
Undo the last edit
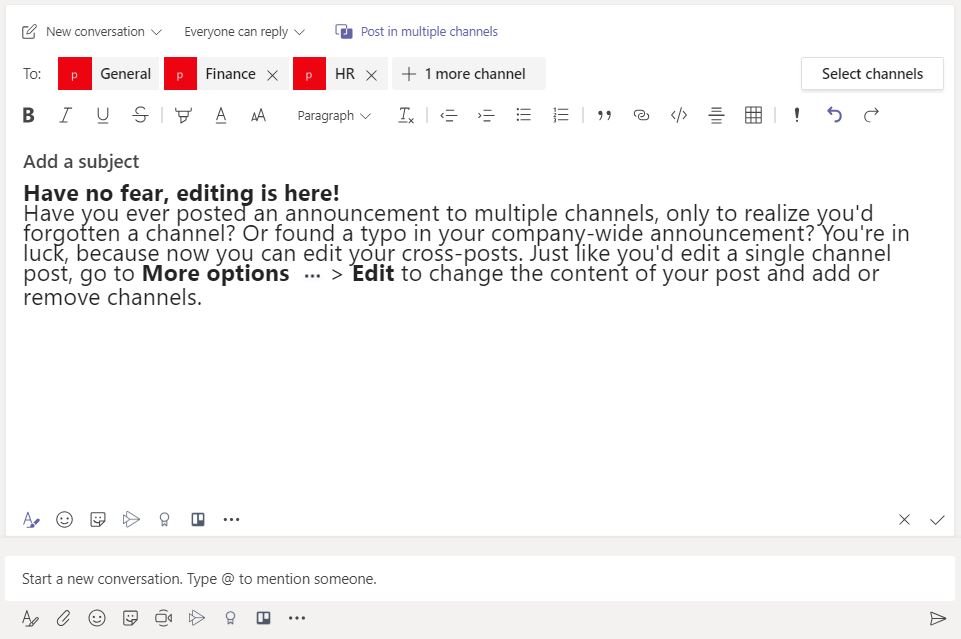click(834, 115)
